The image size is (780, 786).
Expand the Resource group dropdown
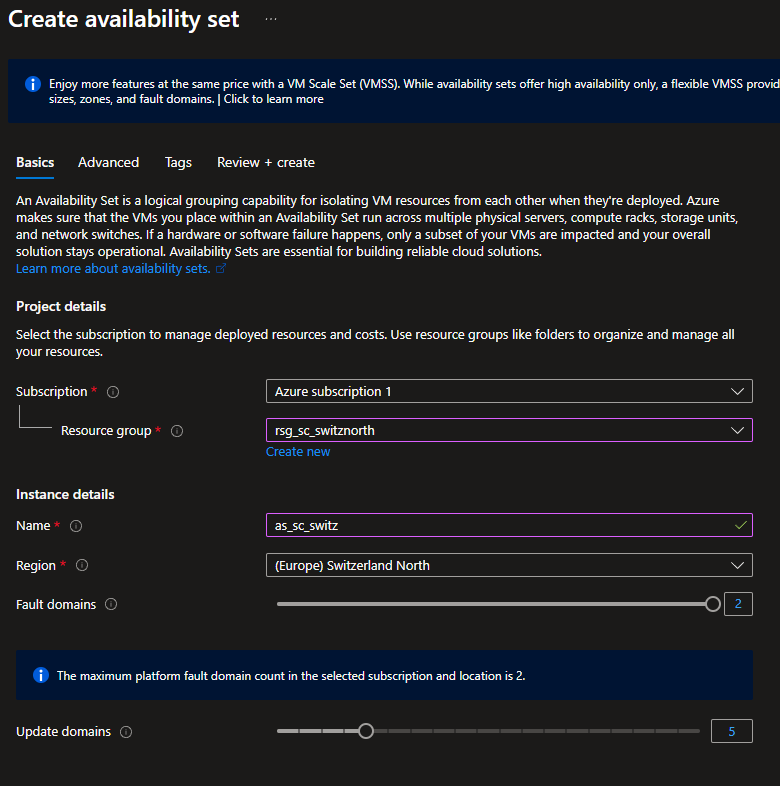[508, 431]
